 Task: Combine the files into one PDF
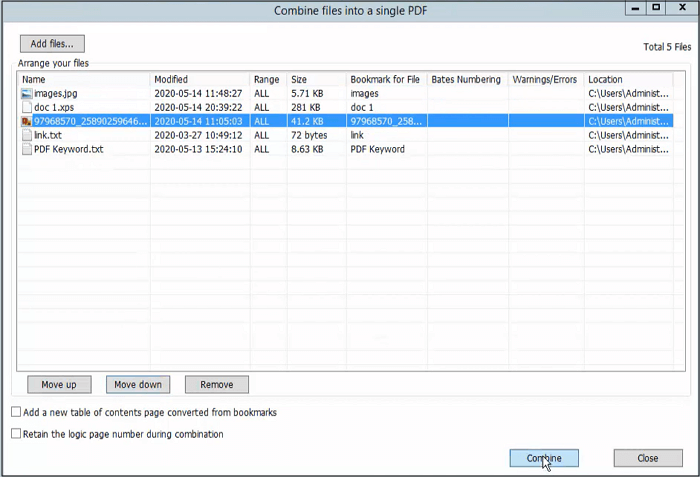[x=544, y=458]
